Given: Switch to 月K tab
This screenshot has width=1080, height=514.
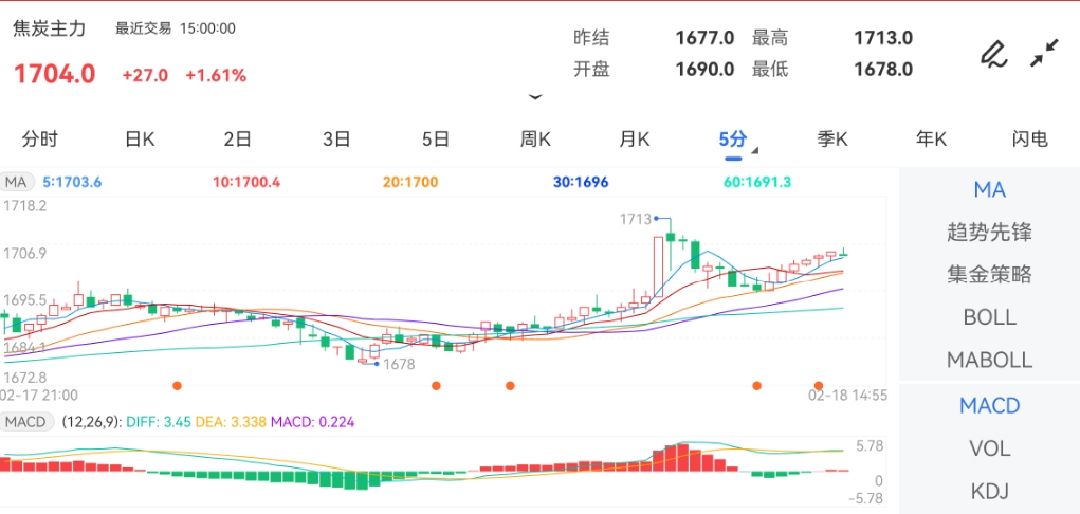Looking at the screenshot, I should (634, 139).
